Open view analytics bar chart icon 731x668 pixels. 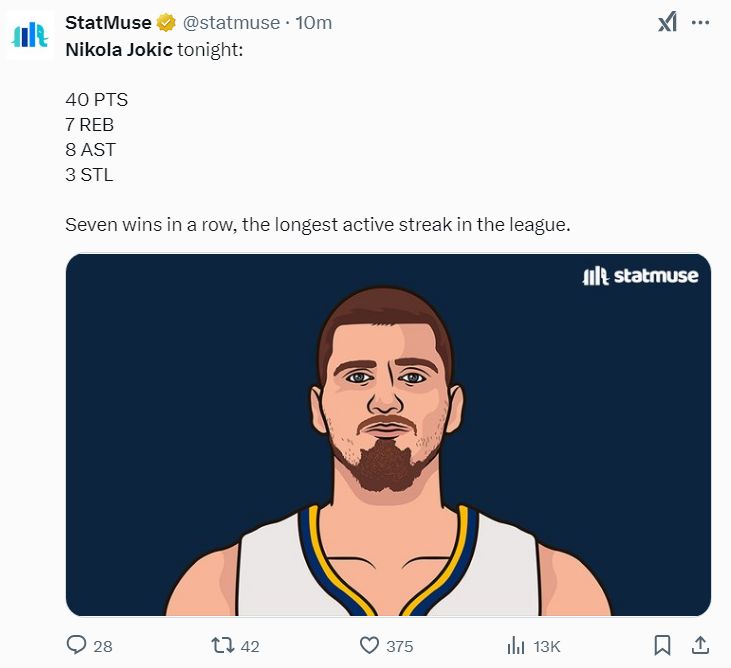517,645
